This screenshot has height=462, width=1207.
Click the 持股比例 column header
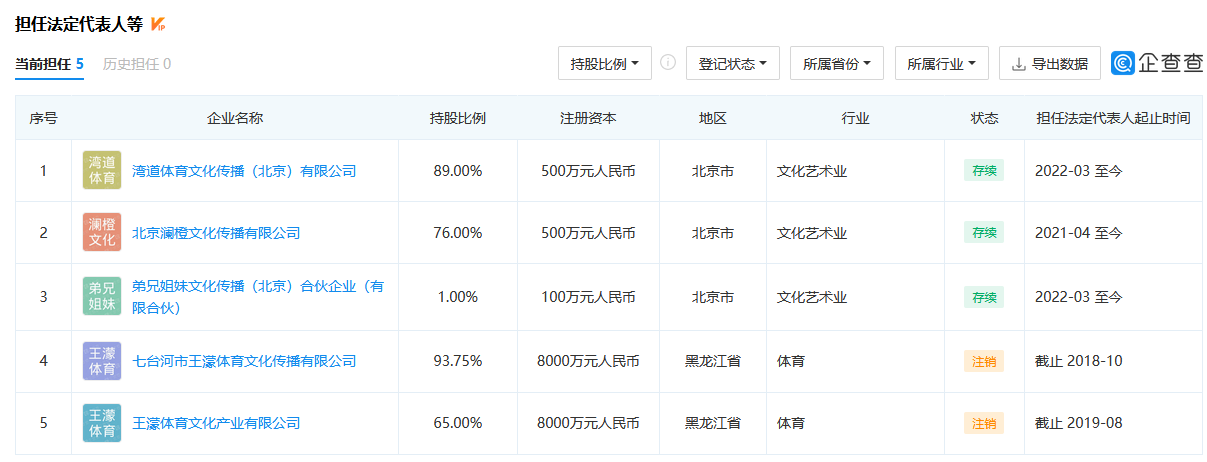(x=458, y=118)
